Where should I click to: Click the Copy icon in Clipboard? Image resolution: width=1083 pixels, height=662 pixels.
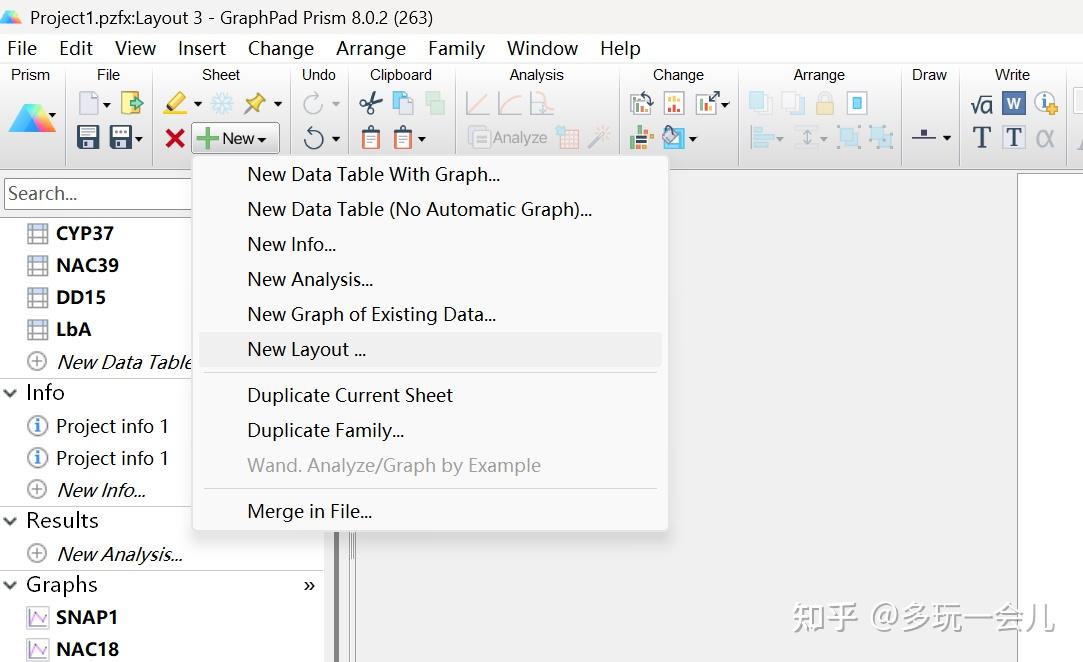pyautogui.click(x=403, y=104)
